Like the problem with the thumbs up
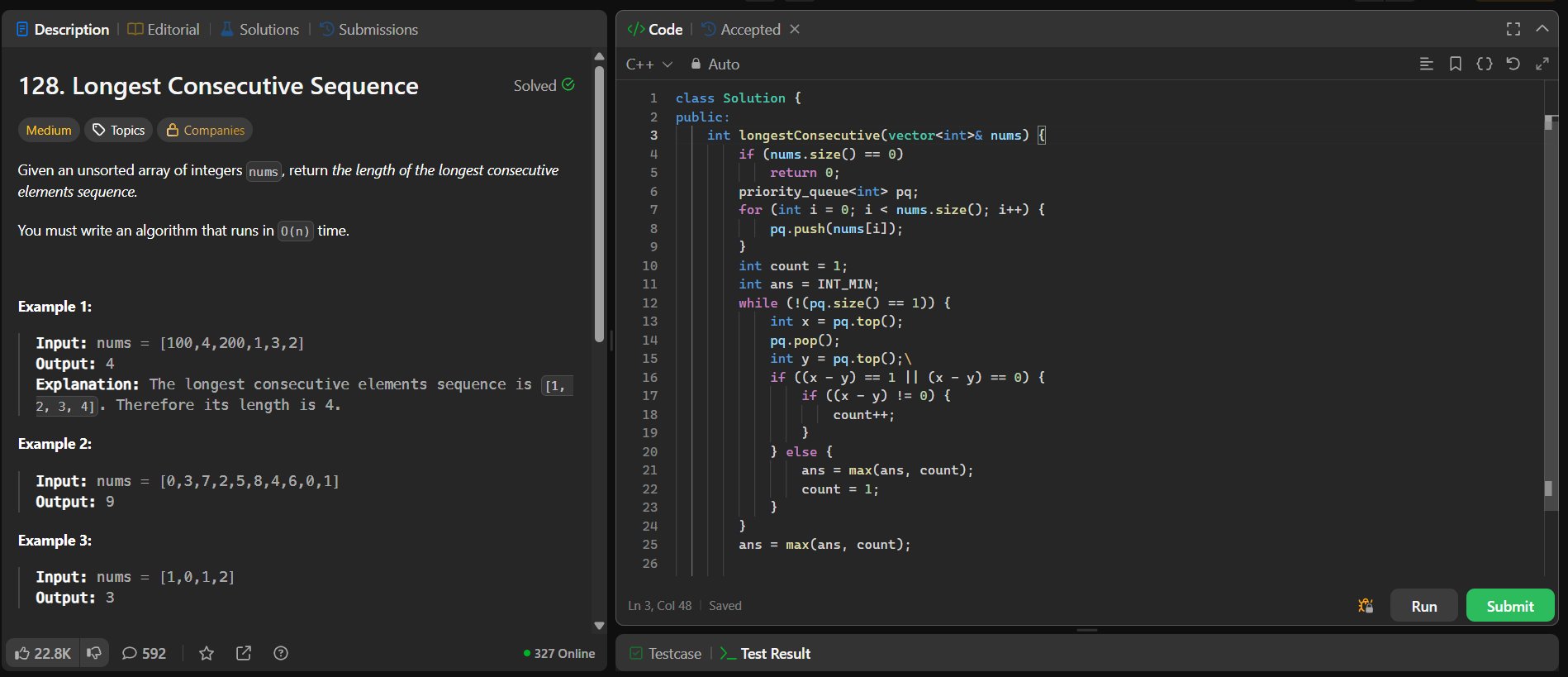The width and height of the screenshot is (1568, 677). click(43, 653)
